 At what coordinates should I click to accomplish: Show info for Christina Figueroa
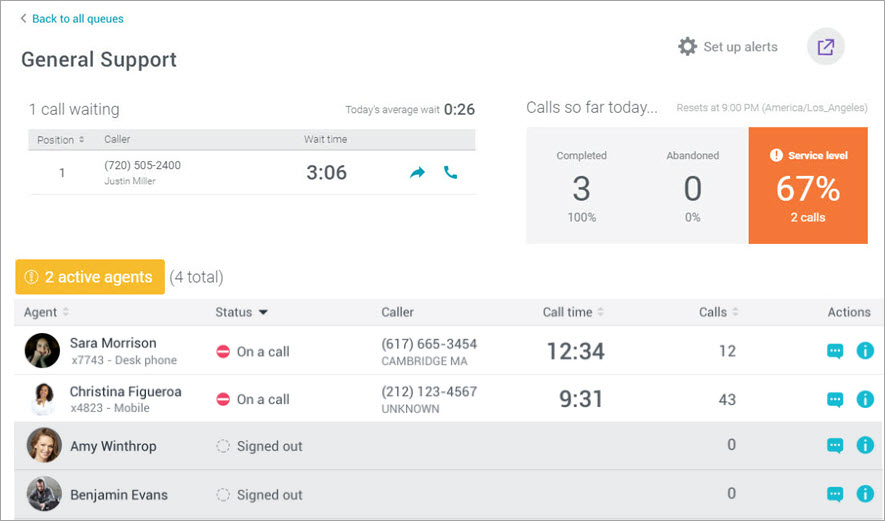click(x=865, y=399)
